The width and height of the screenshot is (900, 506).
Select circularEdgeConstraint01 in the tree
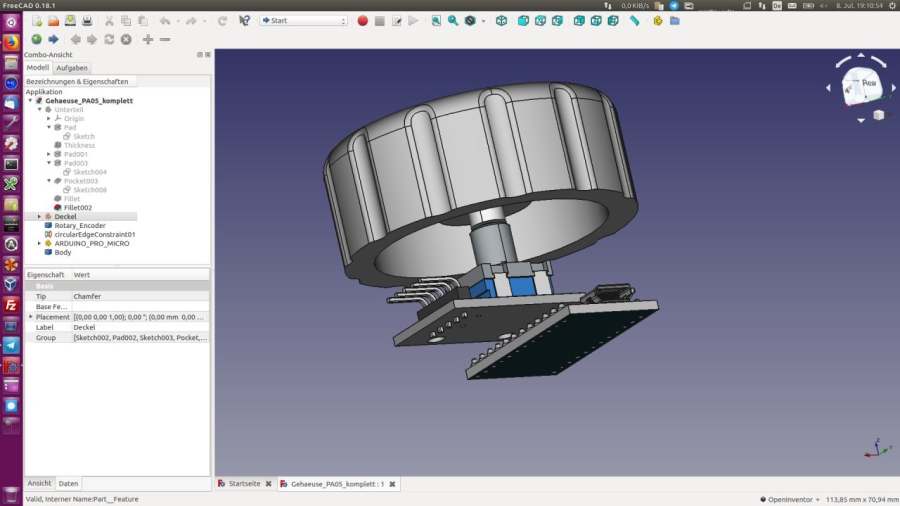95,234
